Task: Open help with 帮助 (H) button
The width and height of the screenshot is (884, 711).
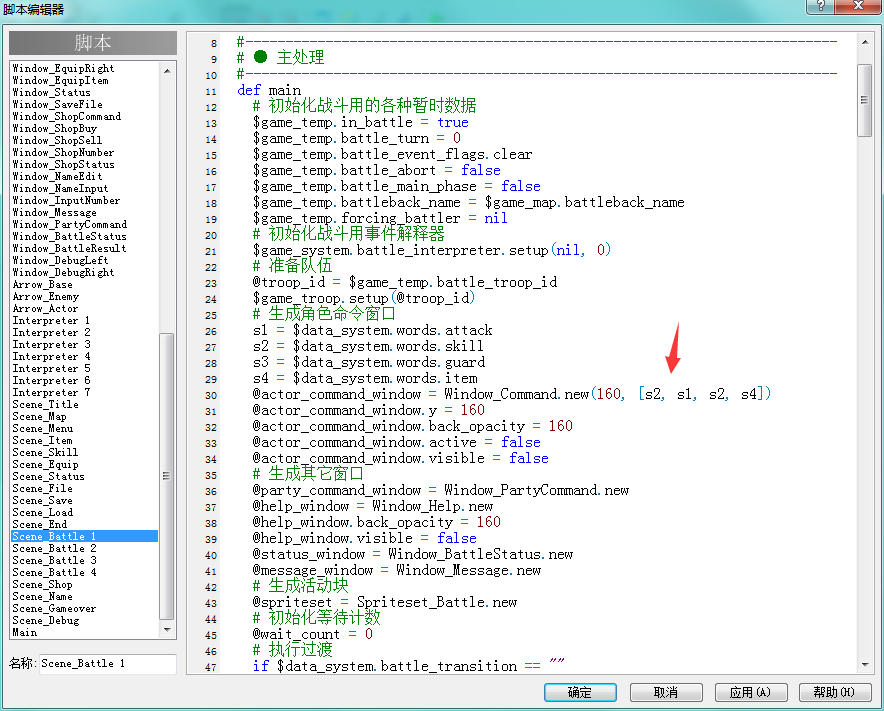Action: point(834,692)
